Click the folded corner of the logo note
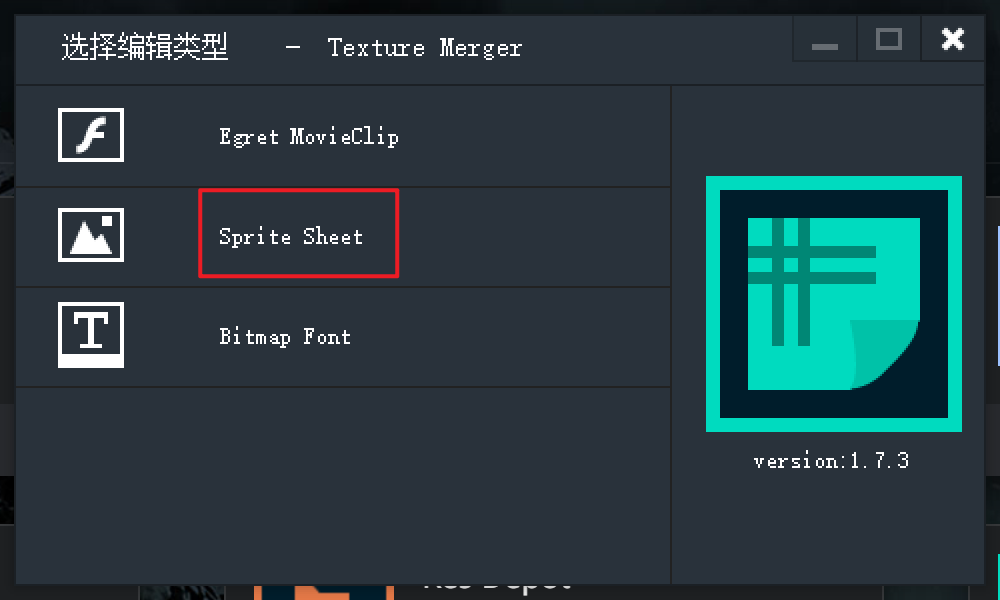 coord(883,353)
